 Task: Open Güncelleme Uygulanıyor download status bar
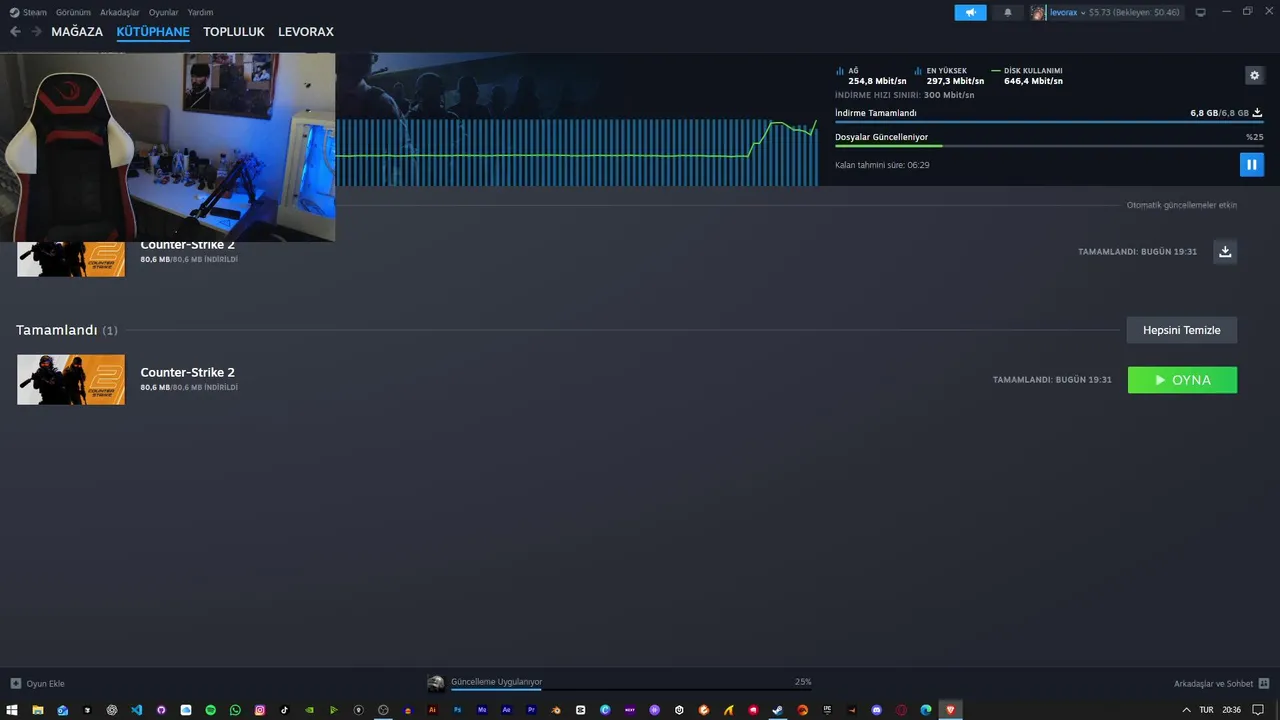click(x=620, y=683)
